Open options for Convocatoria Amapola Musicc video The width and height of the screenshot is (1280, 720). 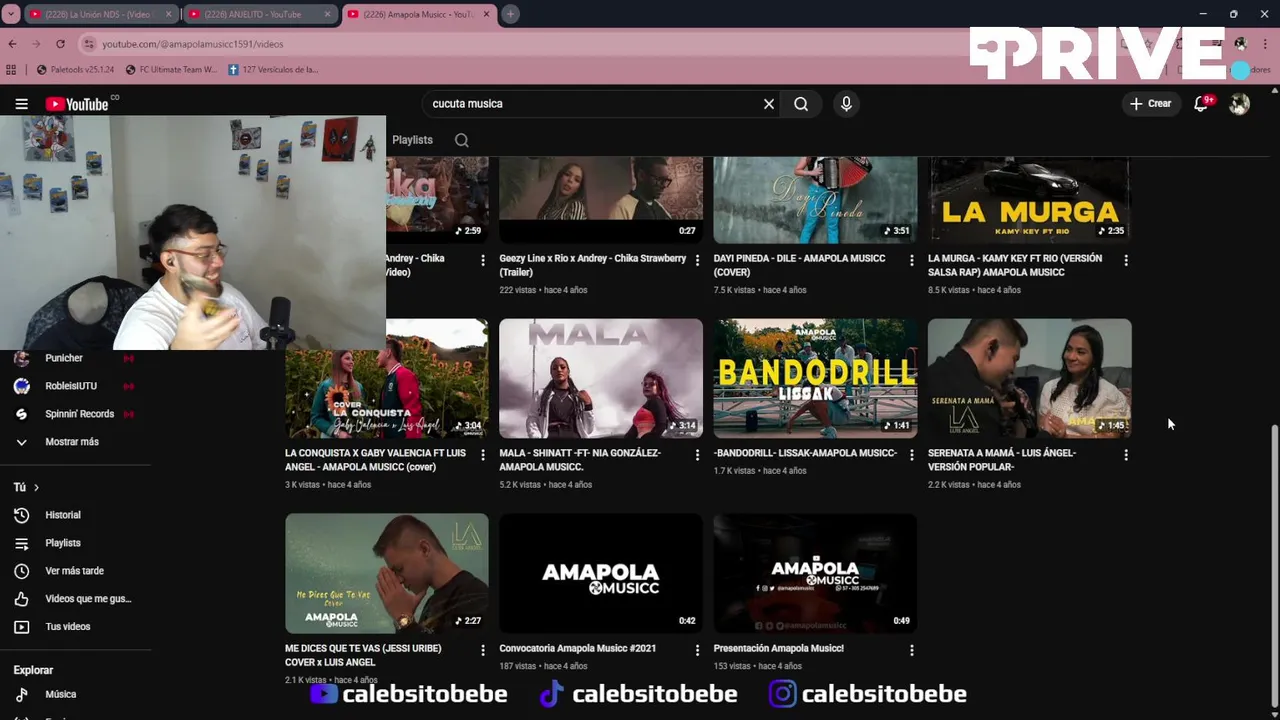[697, 650]
